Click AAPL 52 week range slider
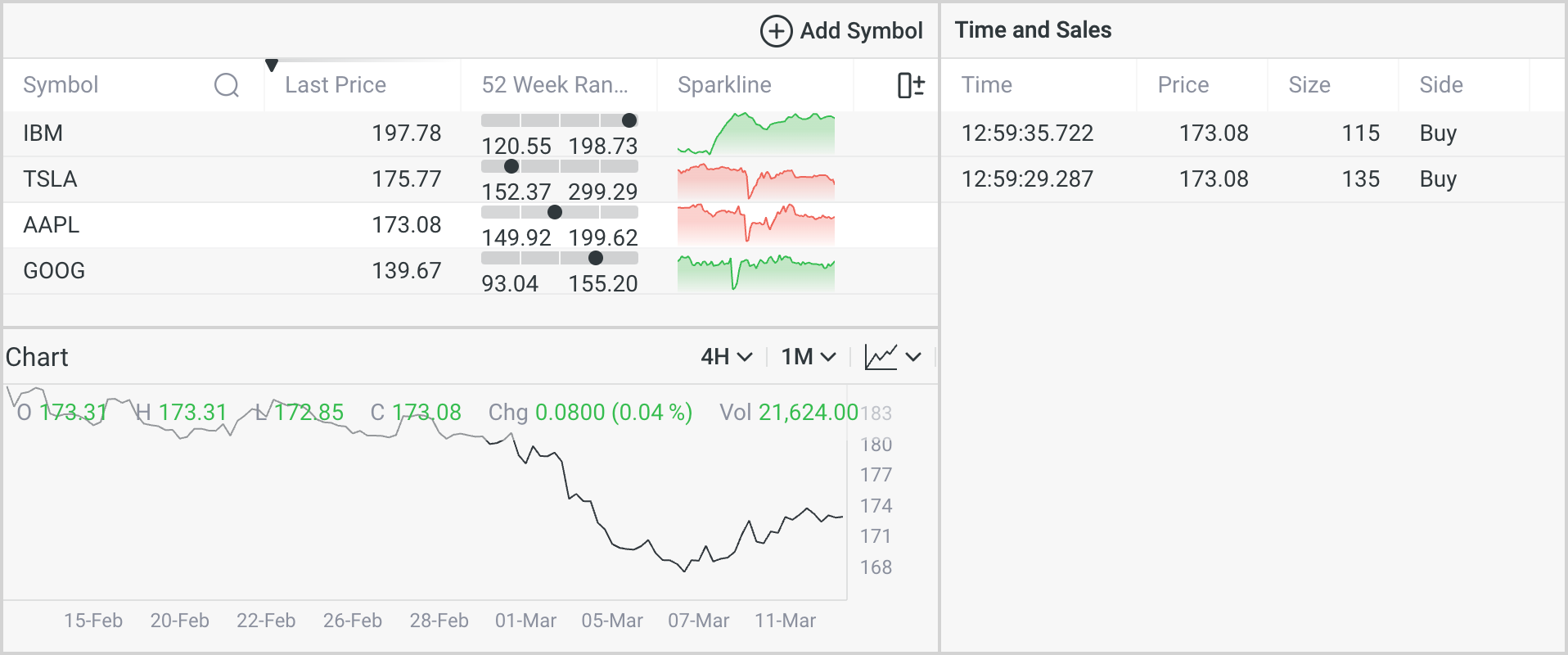1568x655 pixels. (560, 212)
